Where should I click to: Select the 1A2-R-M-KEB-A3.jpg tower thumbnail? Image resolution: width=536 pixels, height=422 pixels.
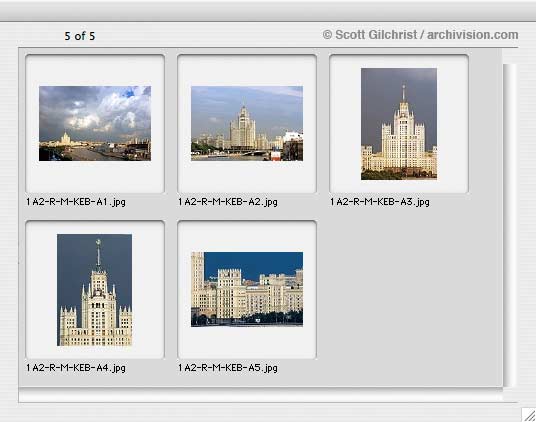tap(399, 124)
